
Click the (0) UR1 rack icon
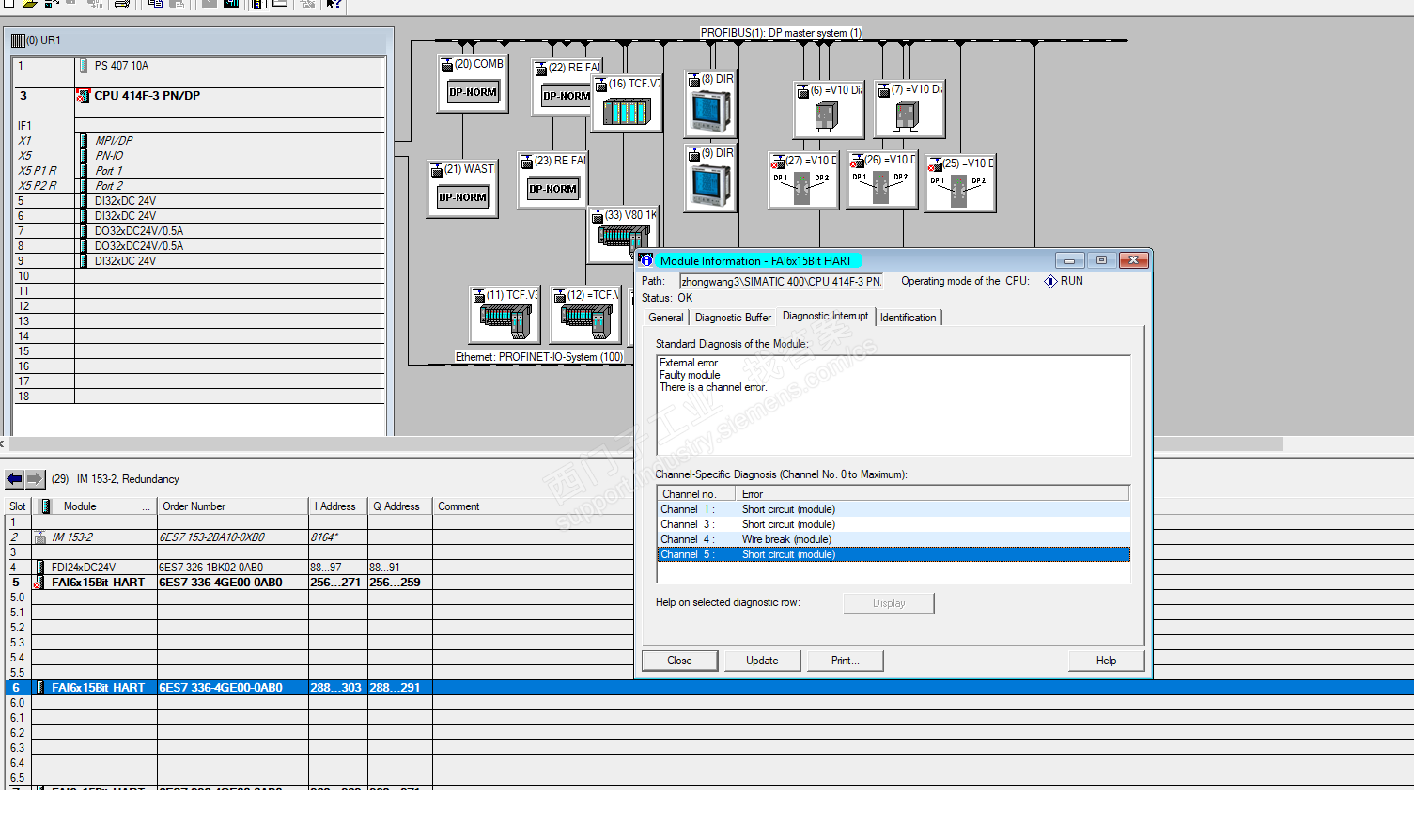pos(18,40)
